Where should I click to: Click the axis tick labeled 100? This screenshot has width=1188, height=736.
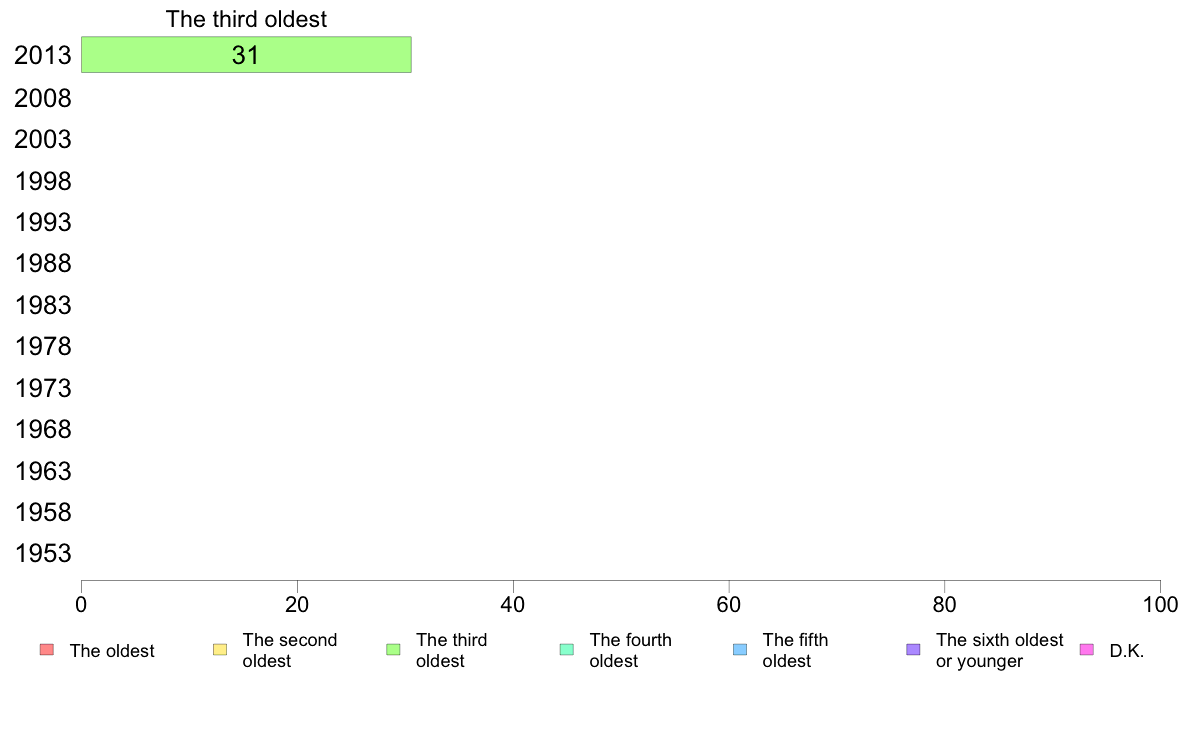coord(1160,604)
